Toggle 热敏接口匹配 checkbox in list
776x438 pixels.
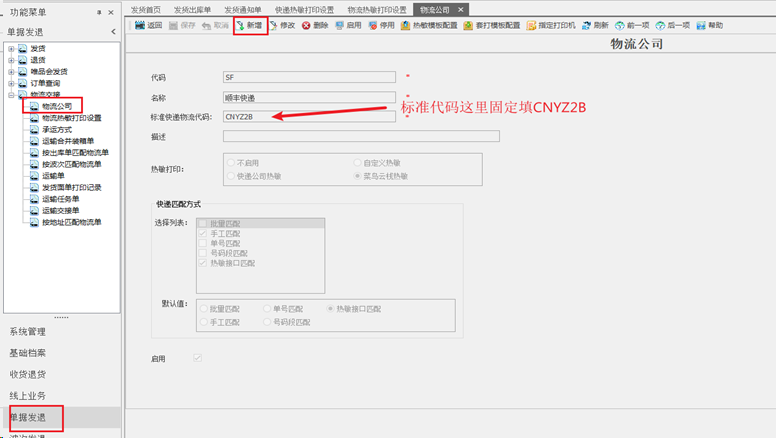202,263
